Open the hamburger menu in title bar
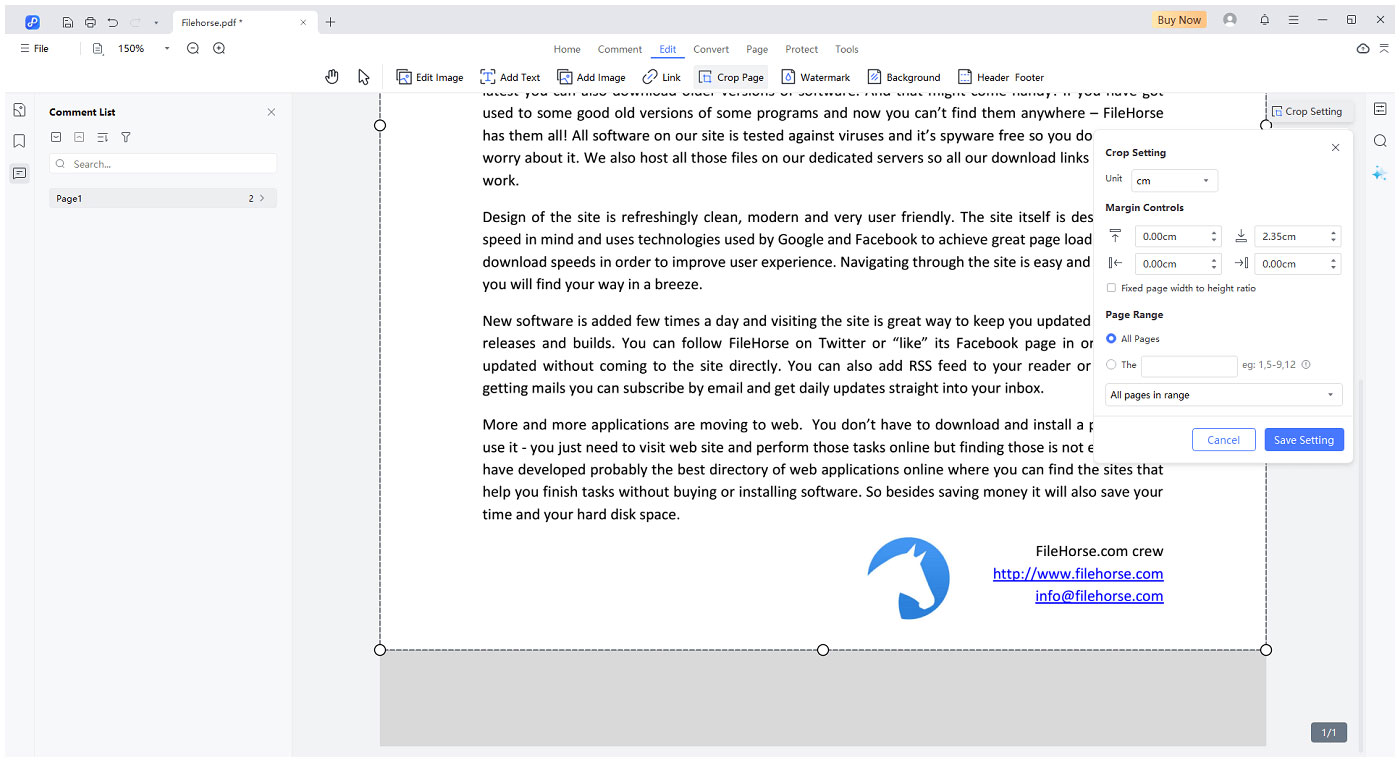Screen dimensions: 1400x762 (1293, 20)
